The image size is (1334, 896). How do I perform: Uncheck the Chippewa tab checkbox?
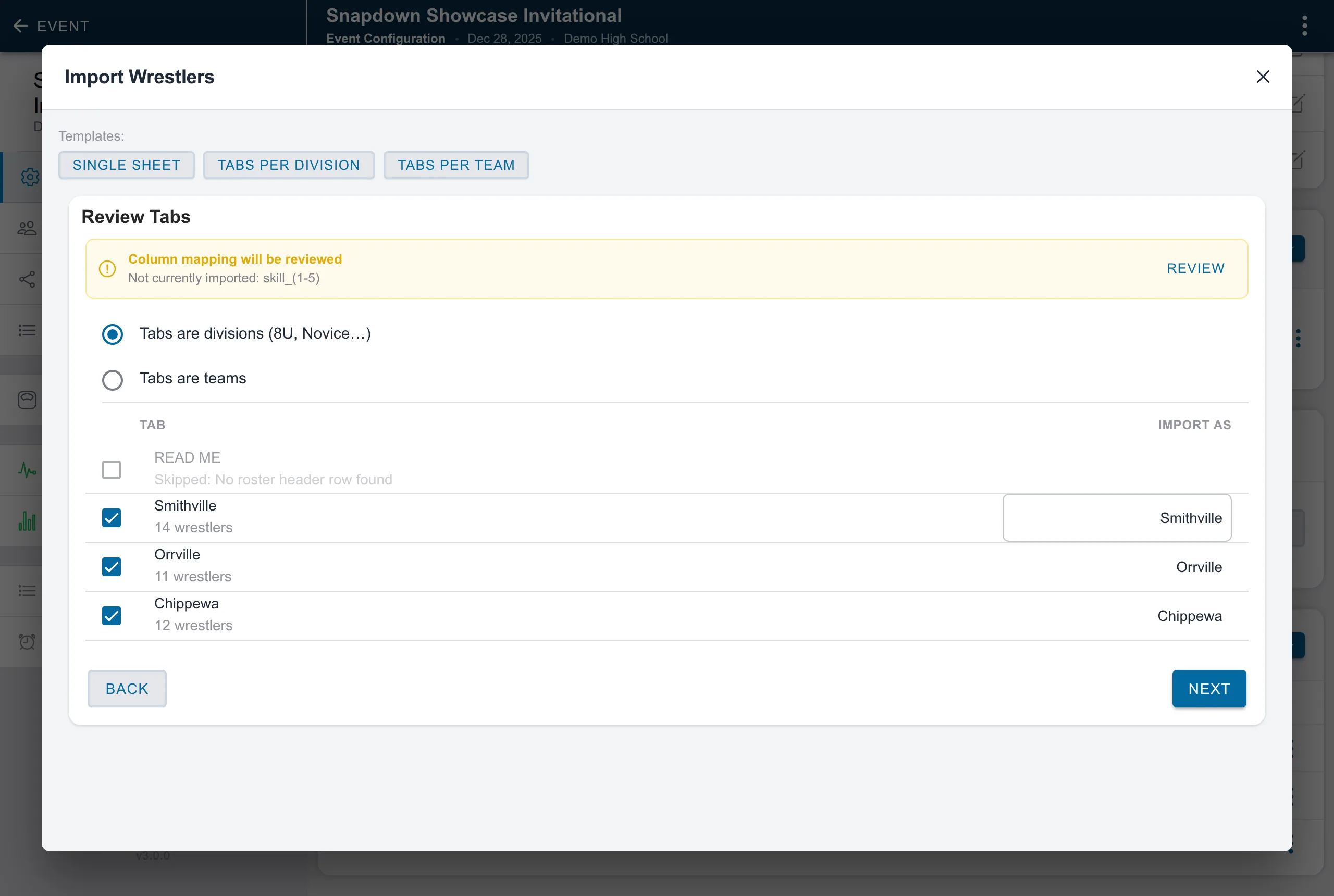tap(112, 616)
